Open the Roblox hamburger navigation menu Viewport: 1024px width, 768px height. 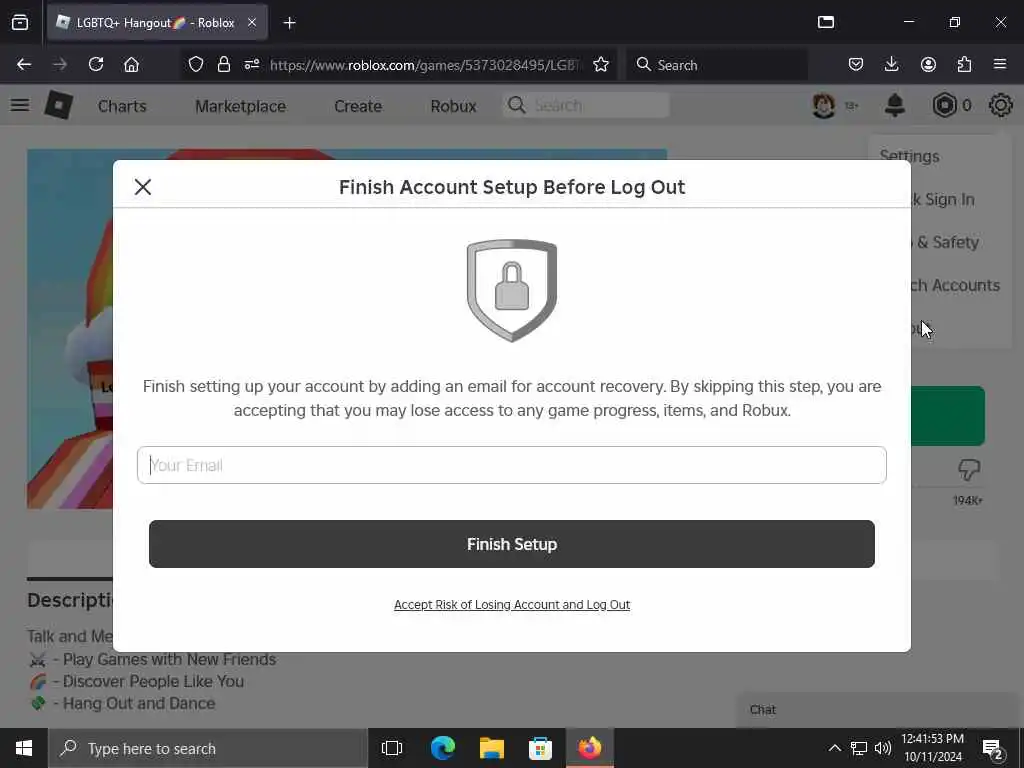(20, 105)
